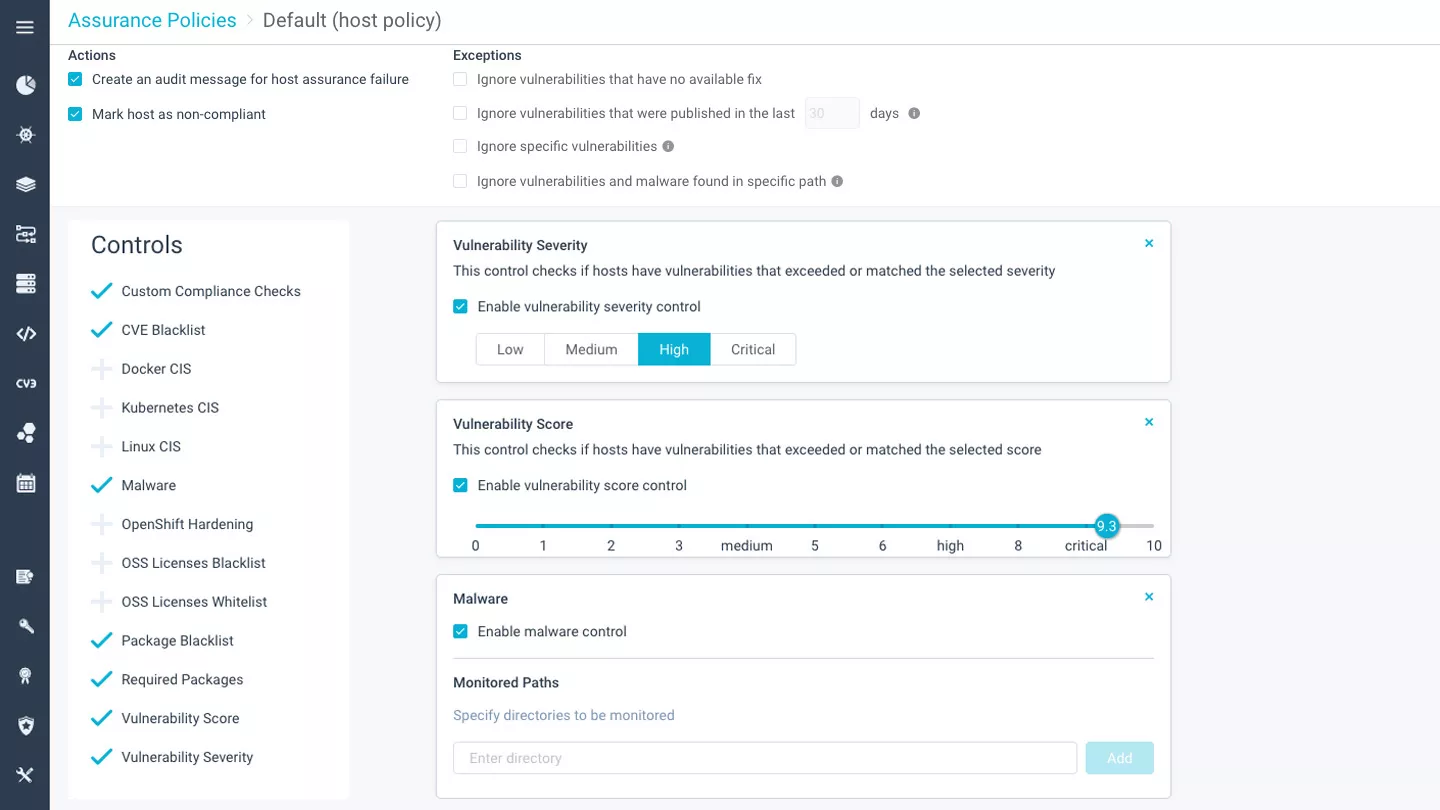Click the Add directory button
1440x810 pixels.
pos(1119,758)
